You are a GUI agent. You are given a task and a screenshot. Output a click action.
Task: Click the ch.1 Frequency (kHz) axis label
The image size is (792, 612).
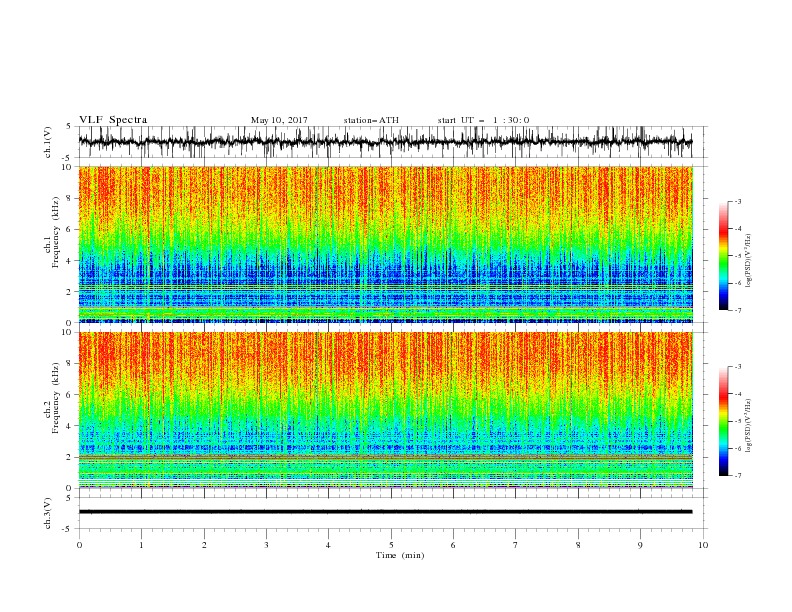[52, 232]
